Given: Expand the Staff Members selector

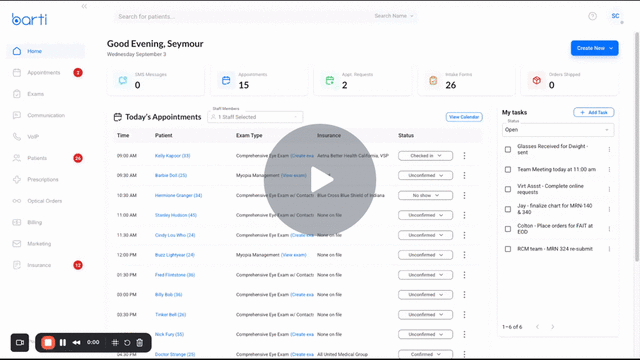Looking at the screenshot, I should [255, 117].
